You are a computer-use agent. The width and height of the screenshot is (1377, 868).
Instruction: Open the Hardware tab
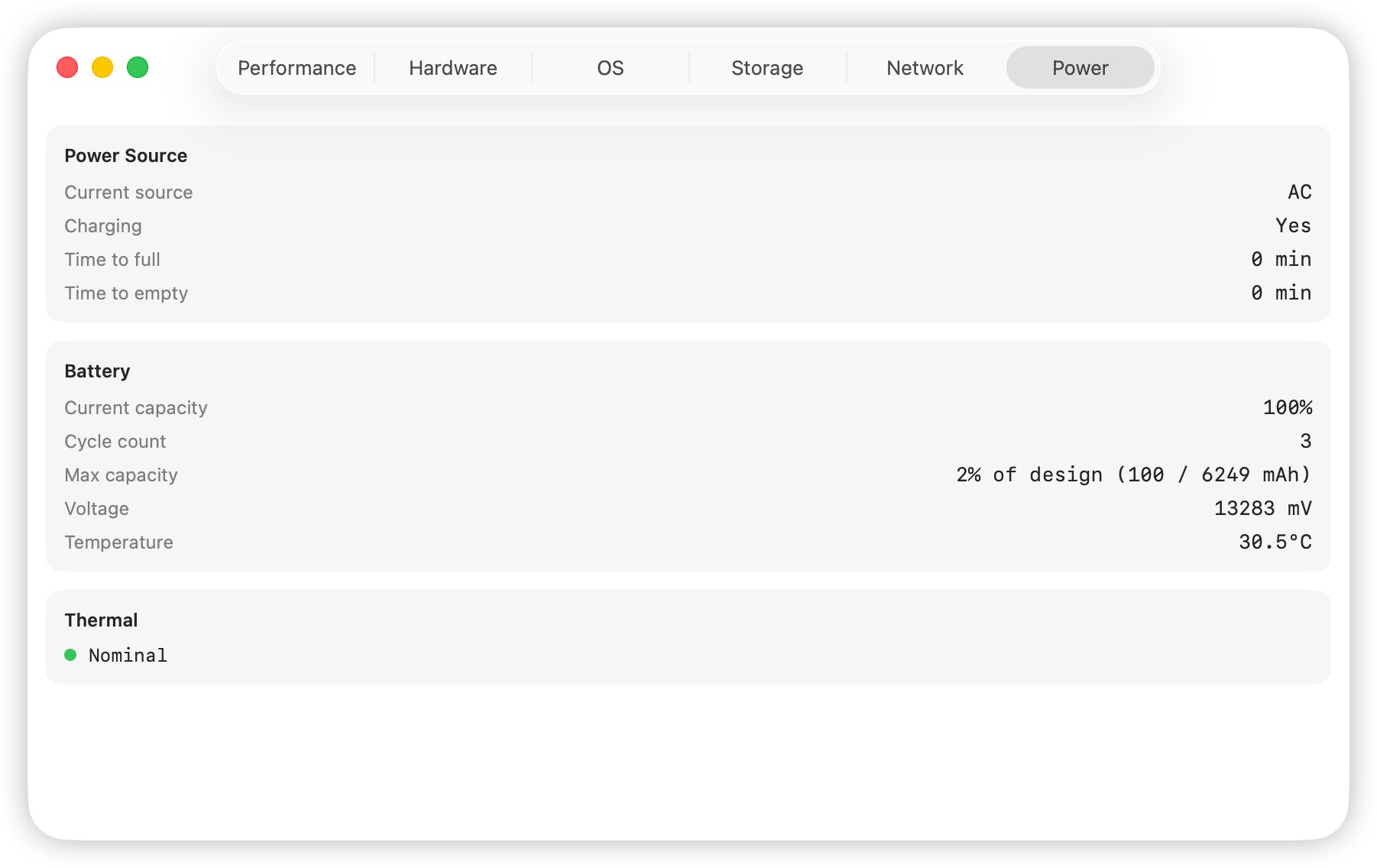coord(453,68)
